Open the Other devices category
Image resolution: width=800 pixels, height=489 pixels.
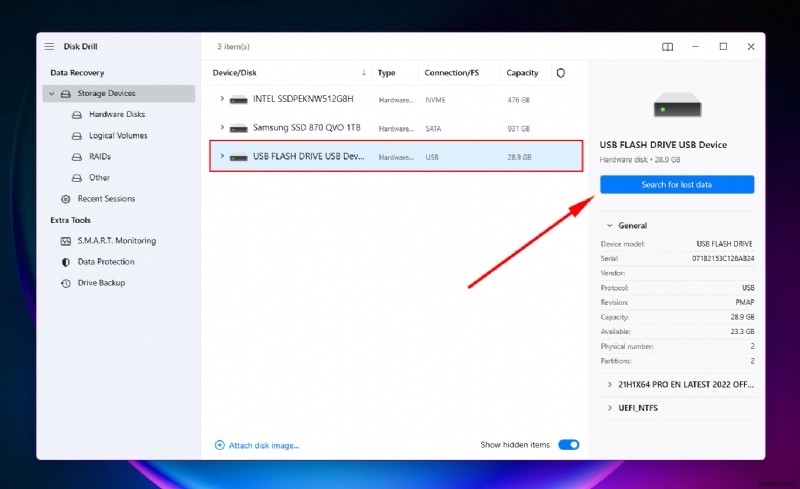click(x=99, y=177)
